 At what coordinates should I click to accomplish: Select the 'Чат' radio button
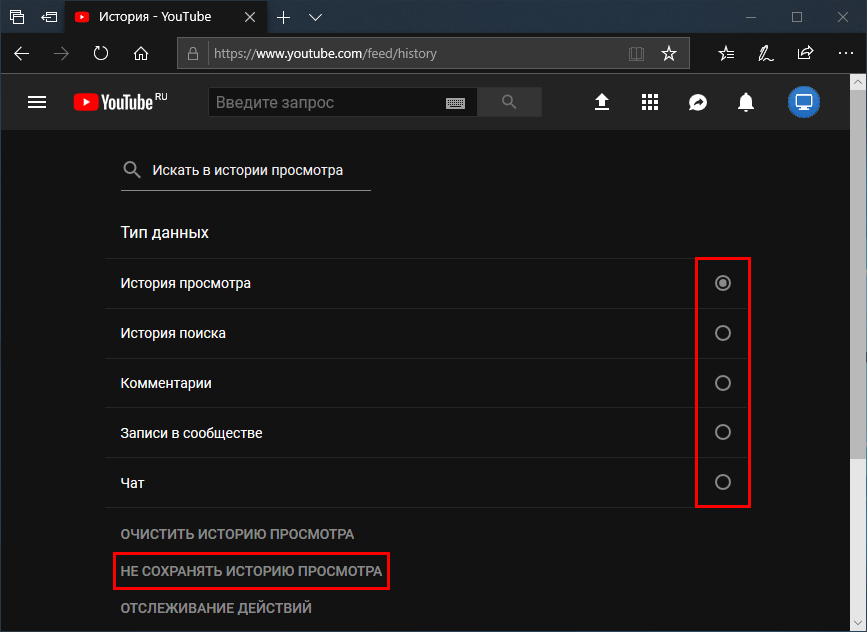point(723,483)
